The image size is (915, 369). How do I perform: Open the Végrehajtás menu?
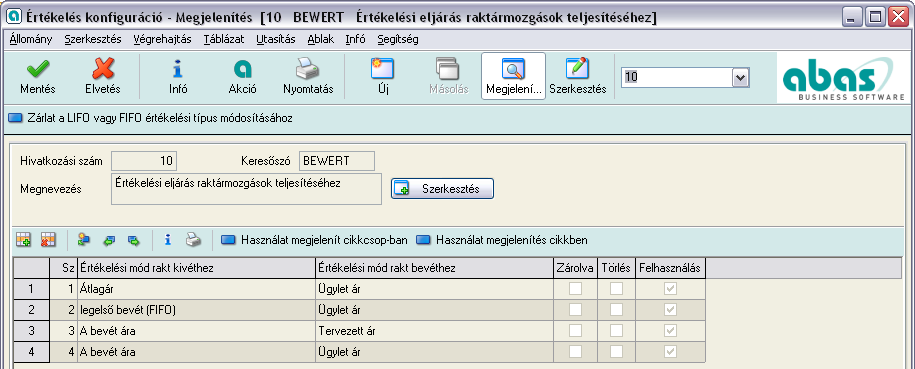click(x=163, y=40)
